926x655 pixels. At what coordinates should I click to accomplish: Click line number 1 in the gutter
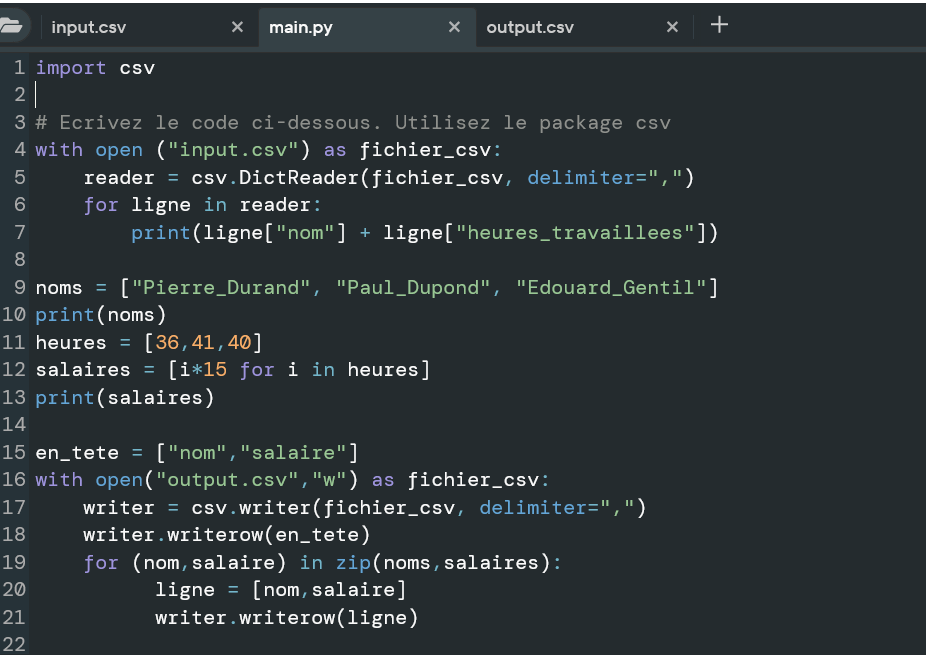pyautogui.click(x=19, y=68)
